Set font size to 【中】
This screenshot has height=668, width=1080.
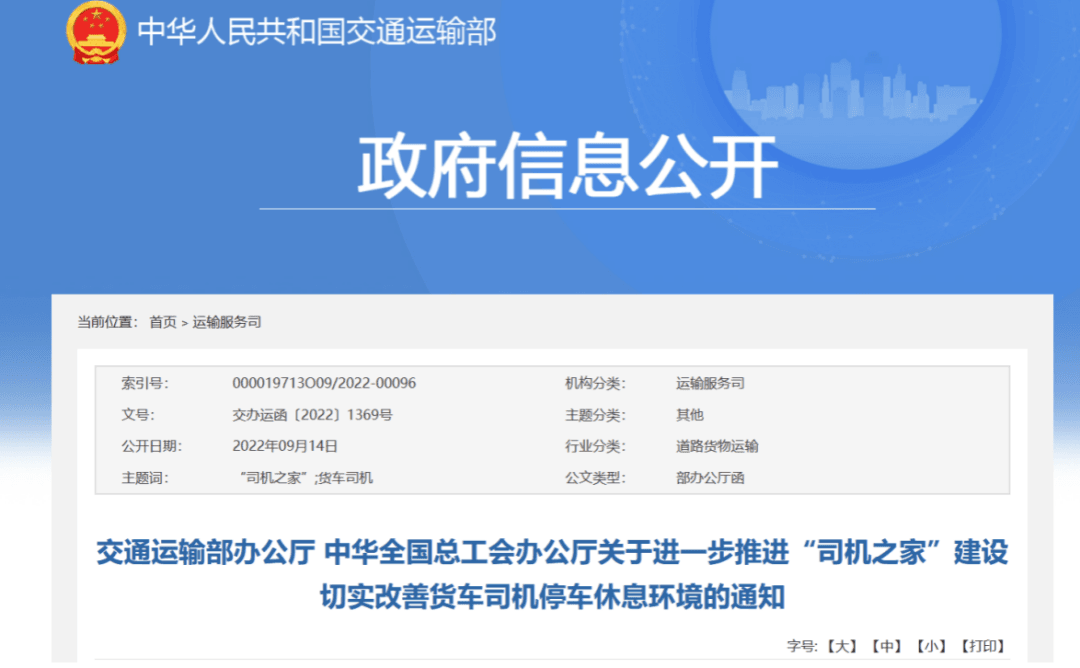[x=887, y=646]
